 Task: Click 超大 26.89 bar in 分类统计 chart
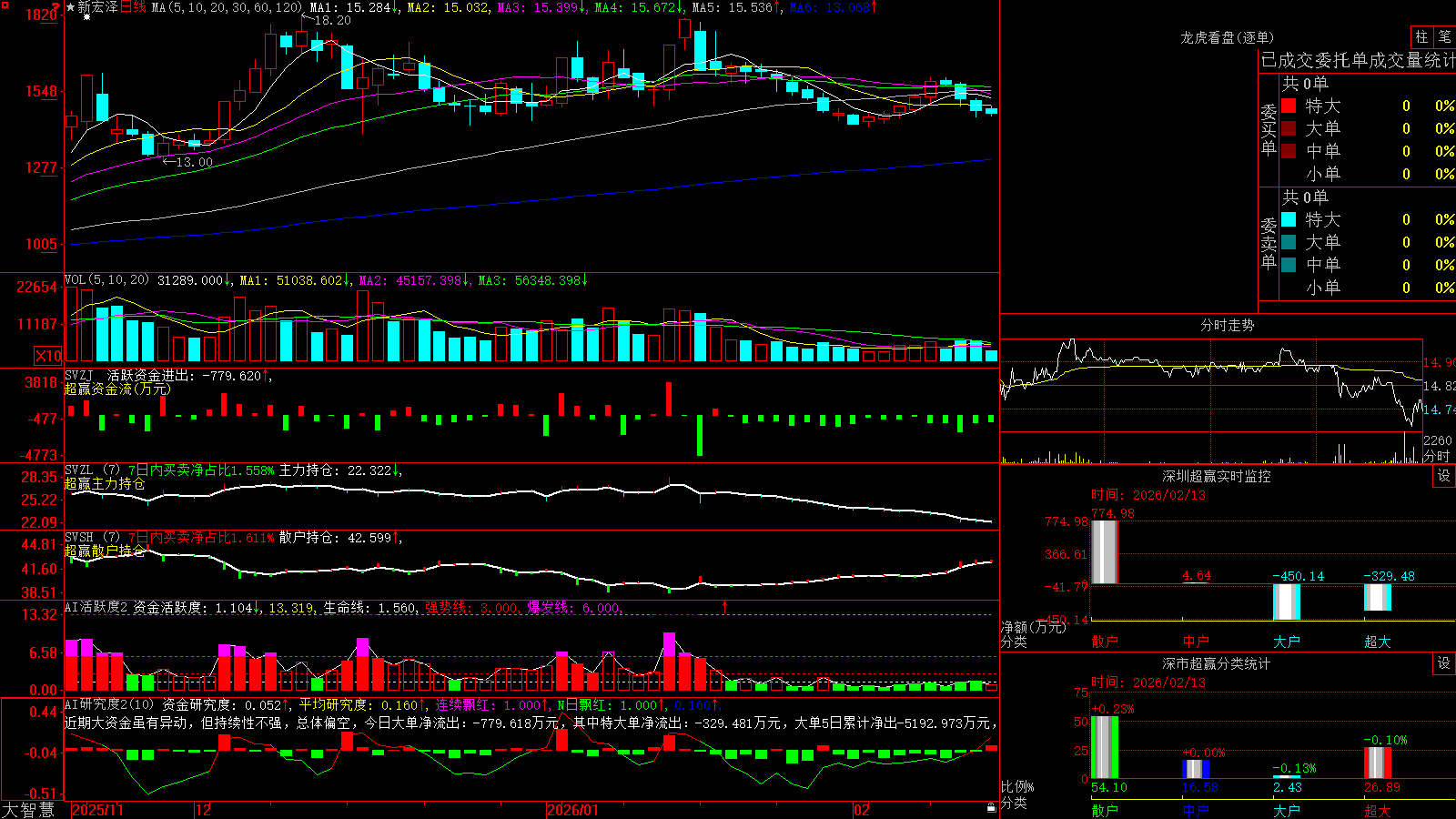tap(1378, 763)
